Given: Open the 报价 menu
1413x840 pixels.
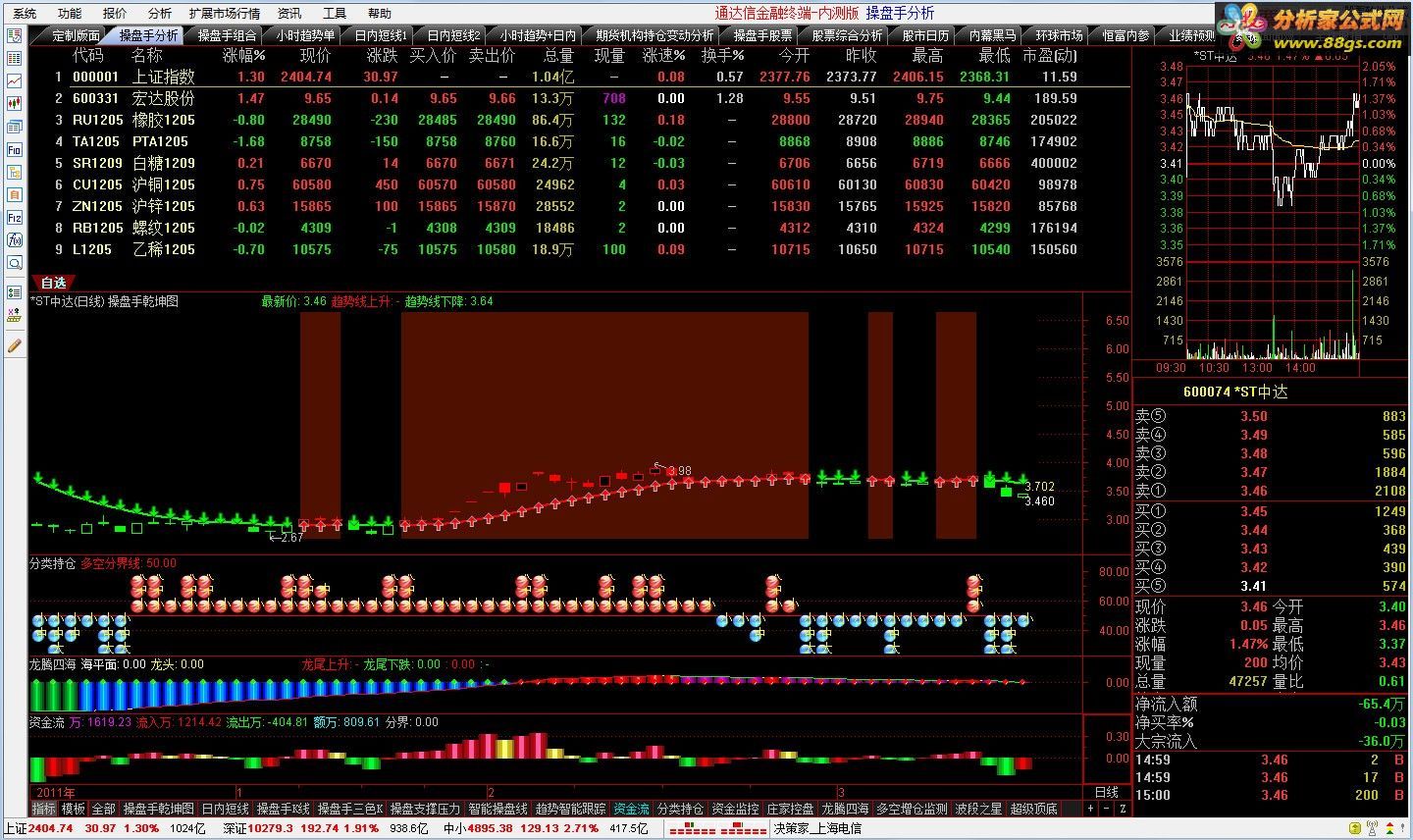Looking at the screenshot, I should point(115,14).
